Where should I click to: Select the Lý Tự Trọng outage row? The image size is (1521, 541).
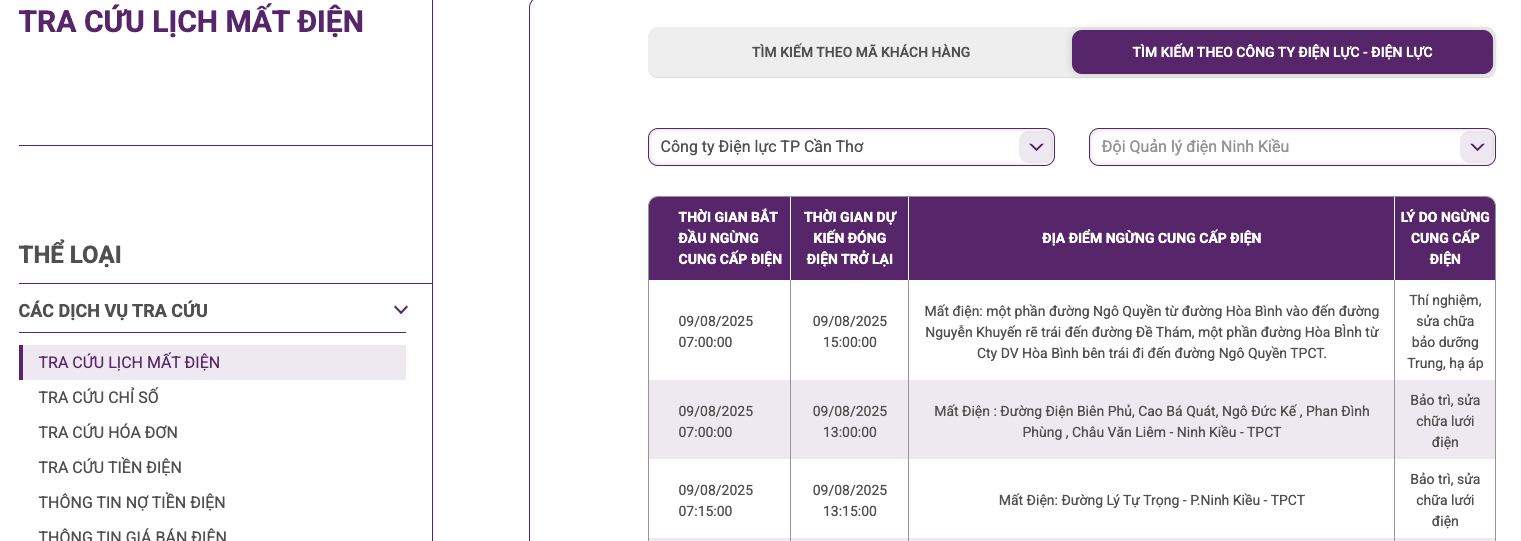coord(1071,499)
